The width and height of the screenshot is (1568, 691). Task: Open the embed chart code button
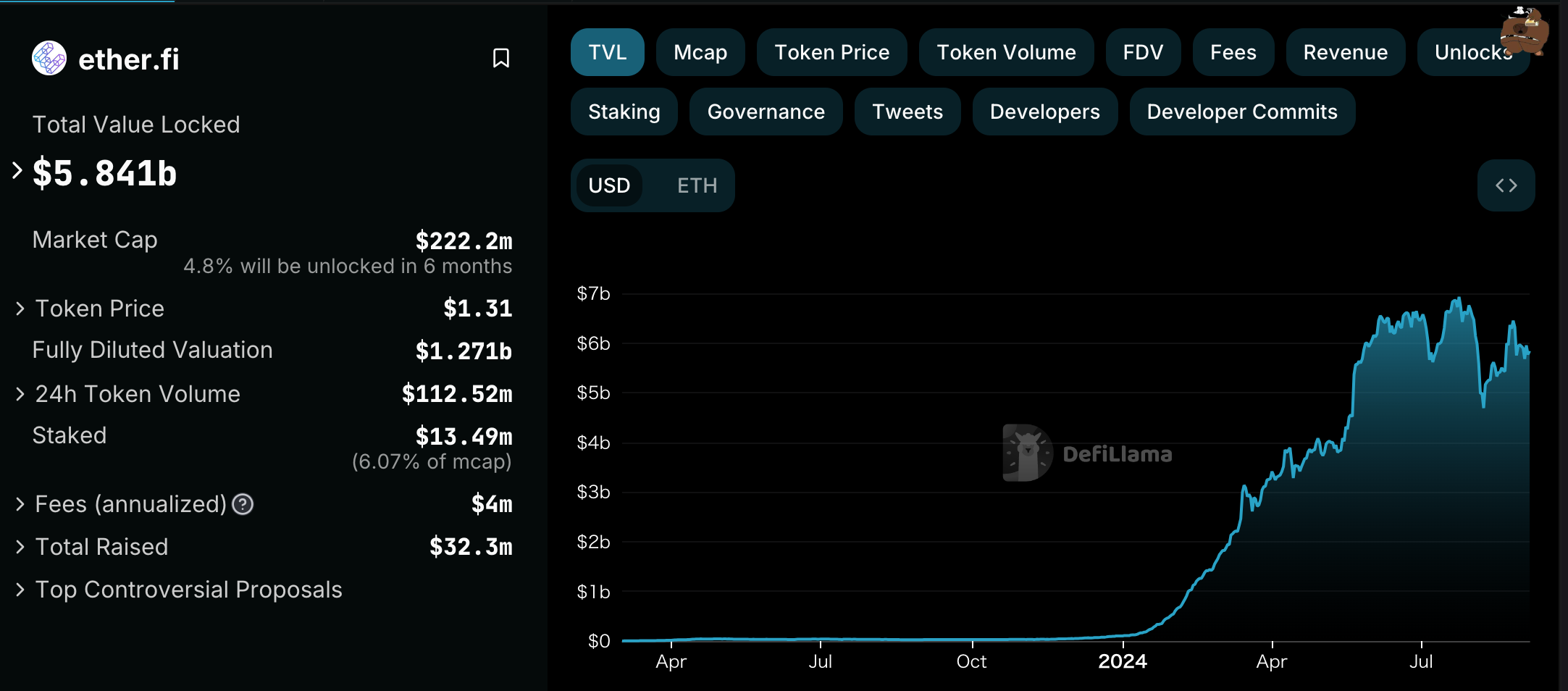[1506, 185]
